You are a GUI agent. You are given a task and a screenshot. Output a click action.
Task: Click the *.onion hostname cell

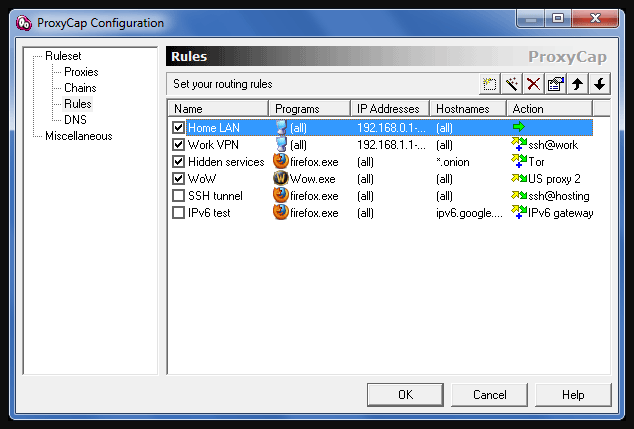[x=452, y=162]
